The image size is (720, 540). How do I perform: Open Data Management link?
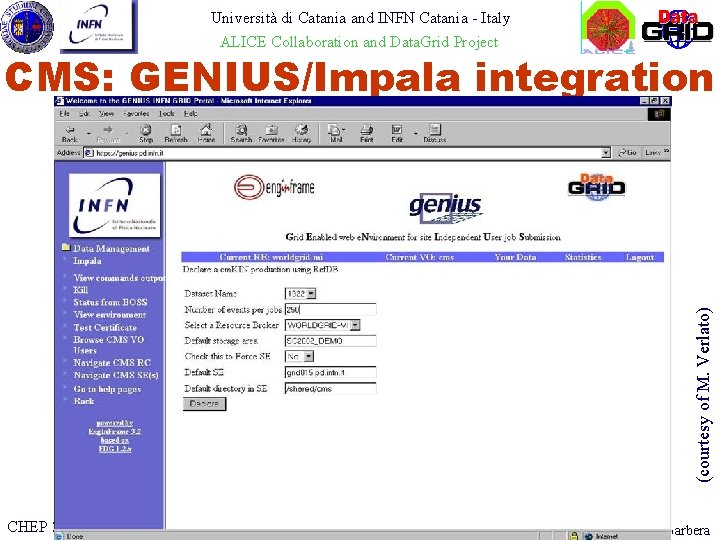[x=111, y=248]
